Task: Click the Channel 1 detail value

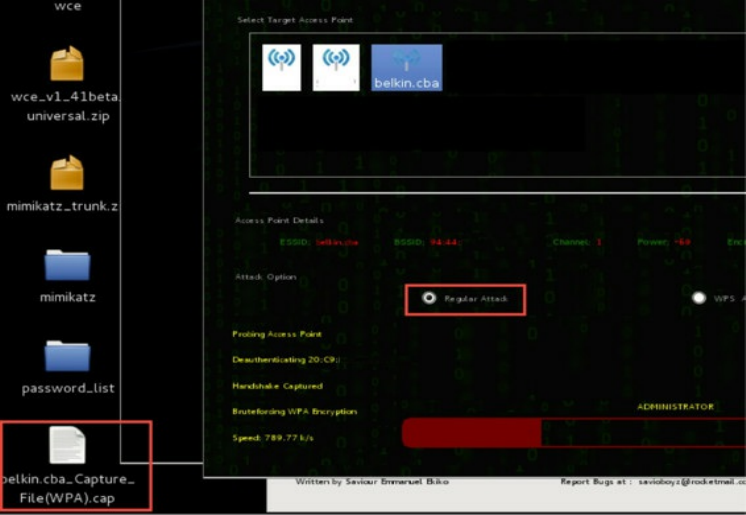Action: point(599,242)
